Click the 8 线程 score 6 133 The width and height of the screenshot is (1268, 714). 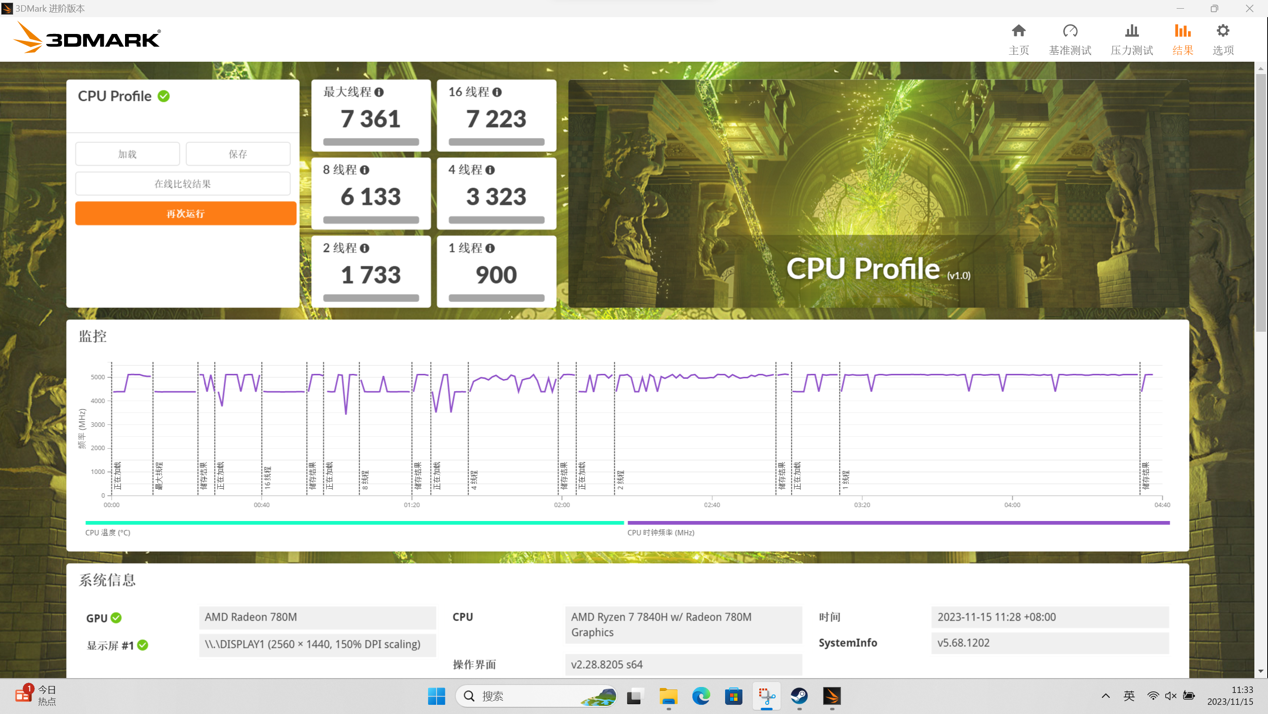371,197
